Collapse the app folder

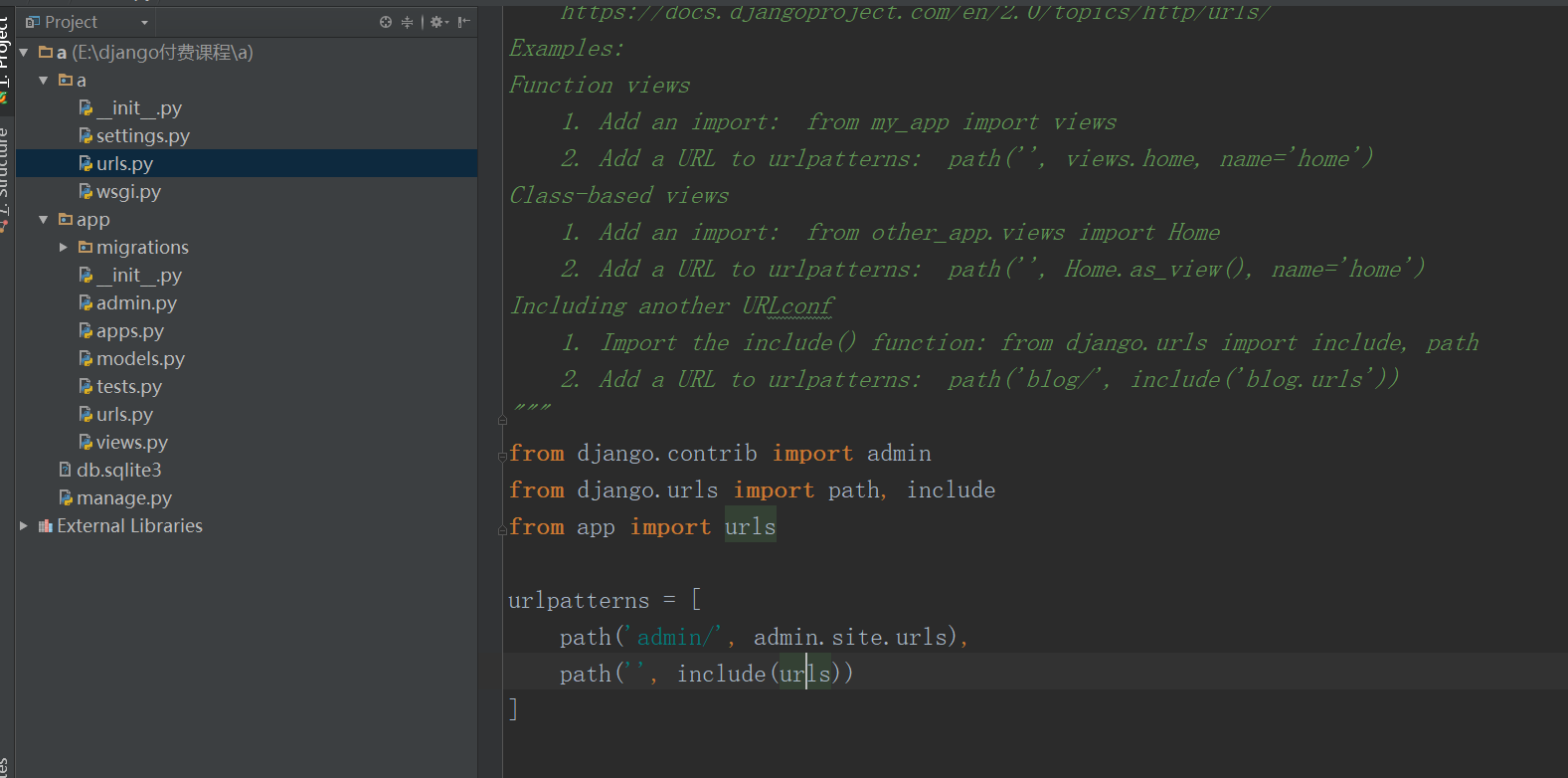[x=44, y=219]
